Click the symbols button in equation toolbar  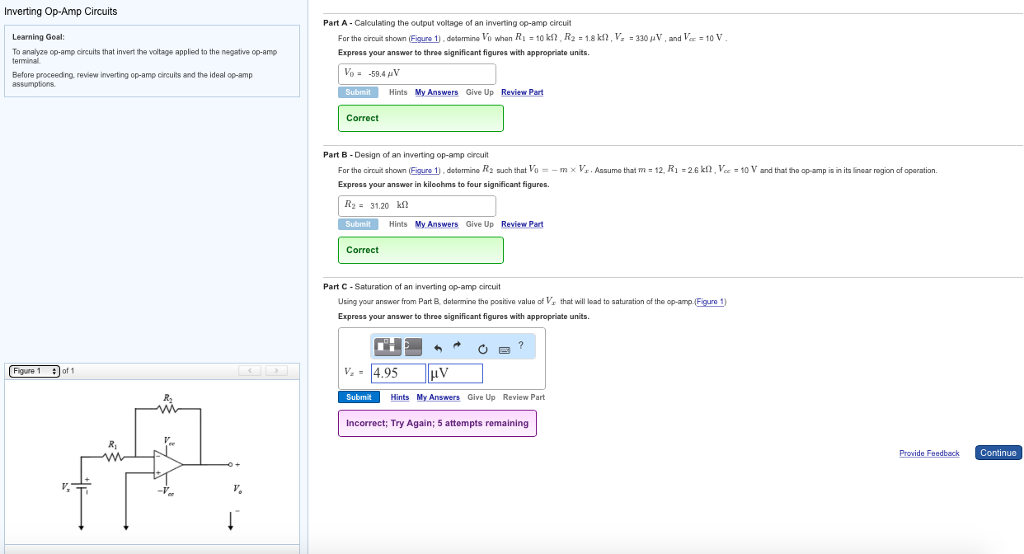tap(413, 347)
